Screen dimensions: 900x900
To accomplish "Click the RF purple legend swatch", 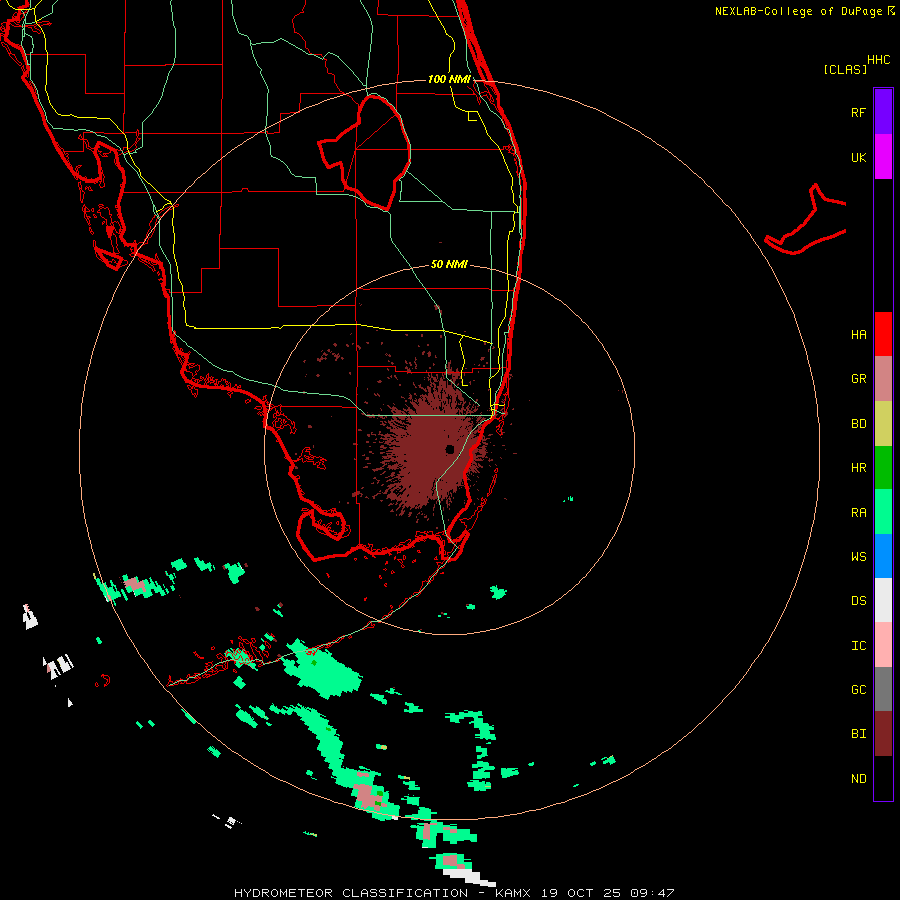I will (883, 112).
